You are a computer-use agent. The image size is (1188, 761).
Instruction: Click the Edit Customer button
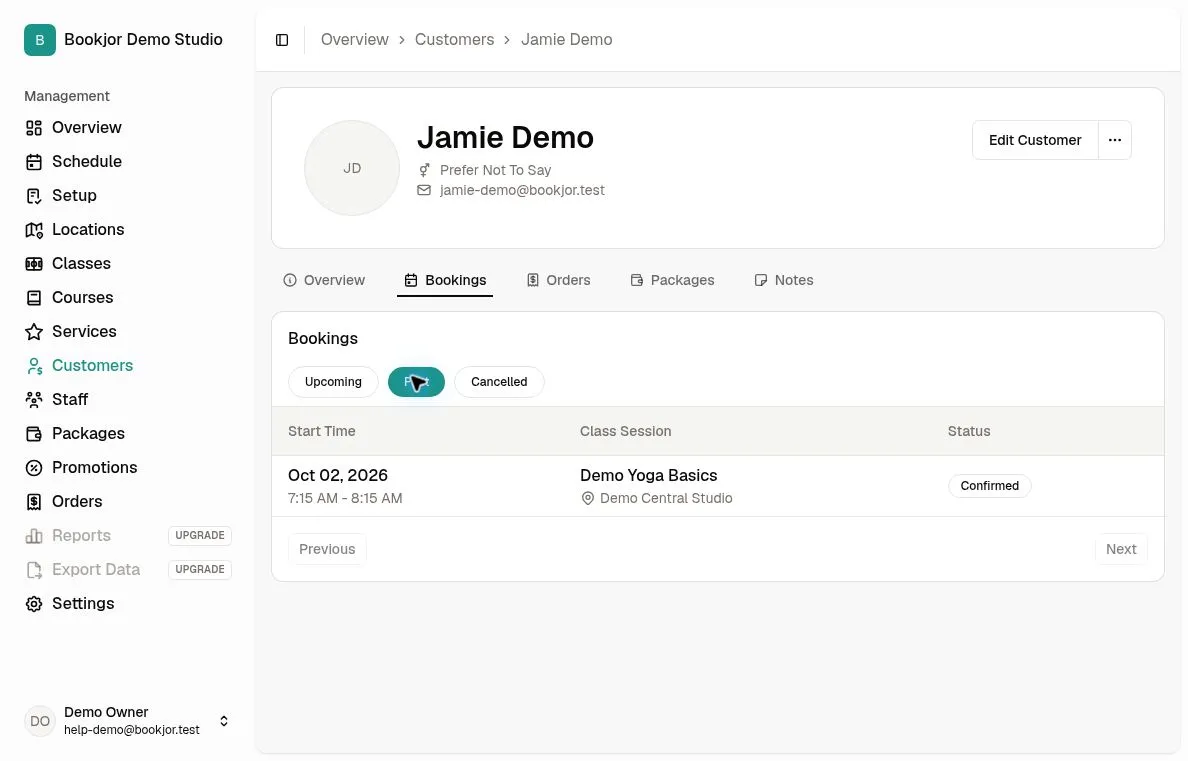pos(1035,140)
